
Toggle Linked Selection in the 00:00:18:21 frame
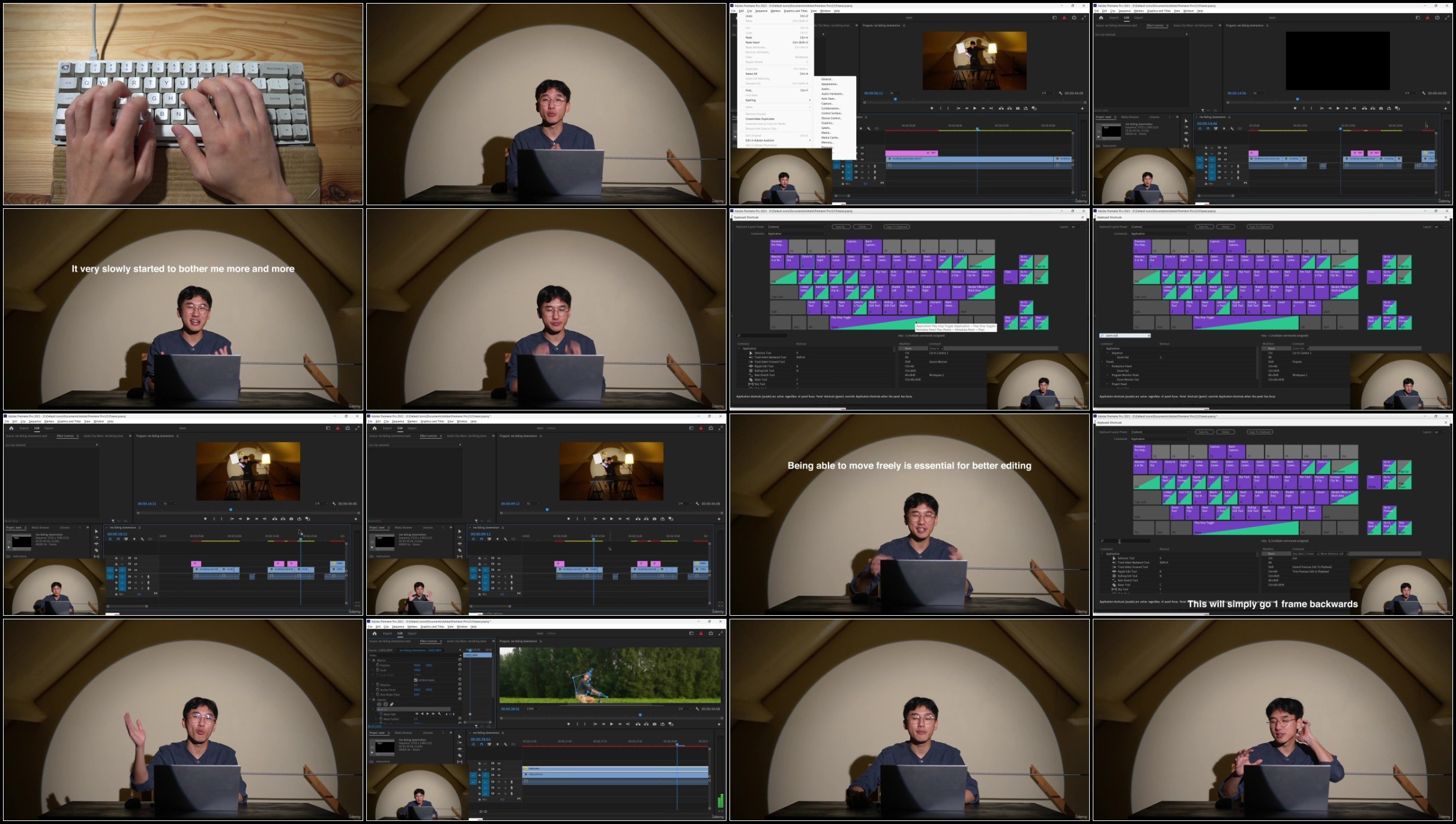125,539
